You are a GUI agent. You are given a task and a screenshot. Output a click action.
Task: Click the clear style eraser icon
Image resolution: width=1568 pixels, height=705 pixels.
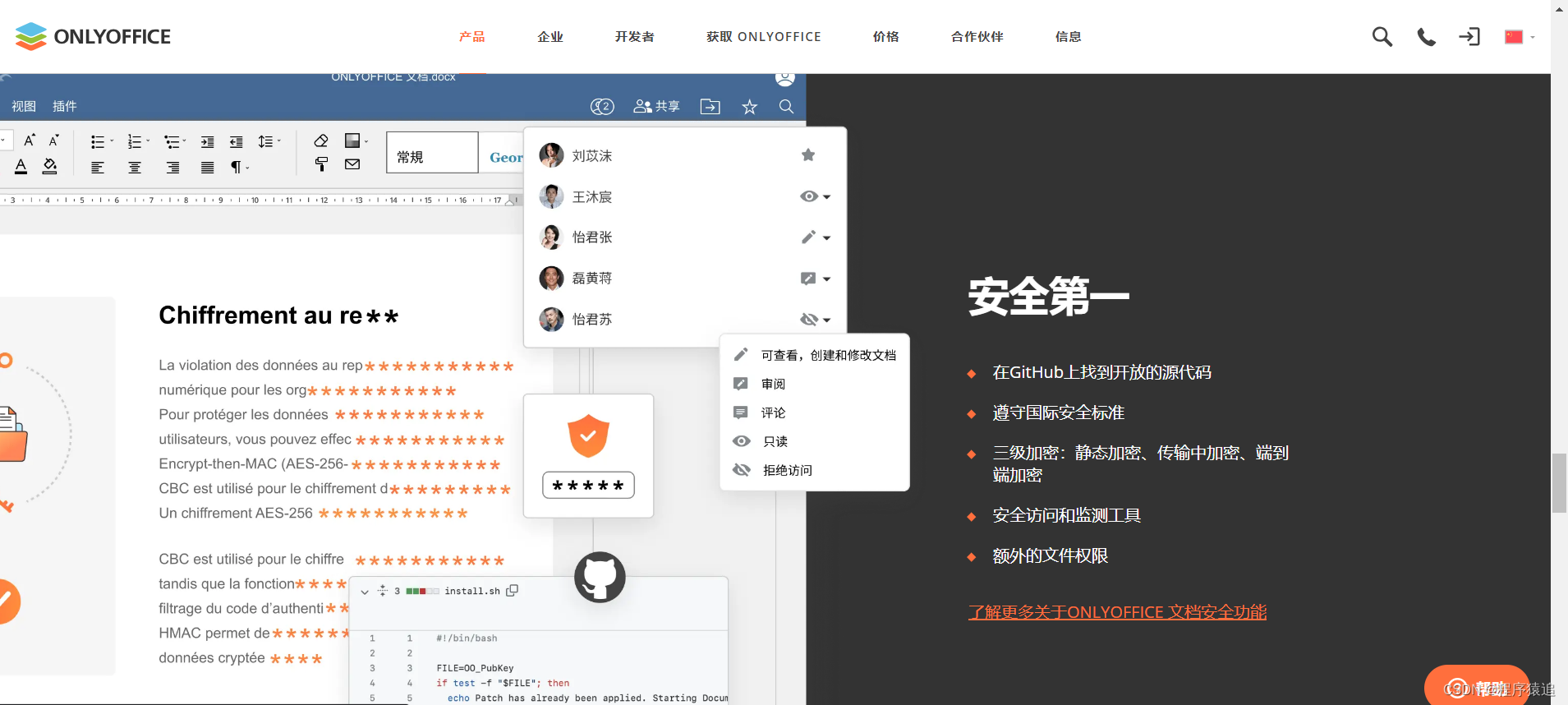point(321,141)
